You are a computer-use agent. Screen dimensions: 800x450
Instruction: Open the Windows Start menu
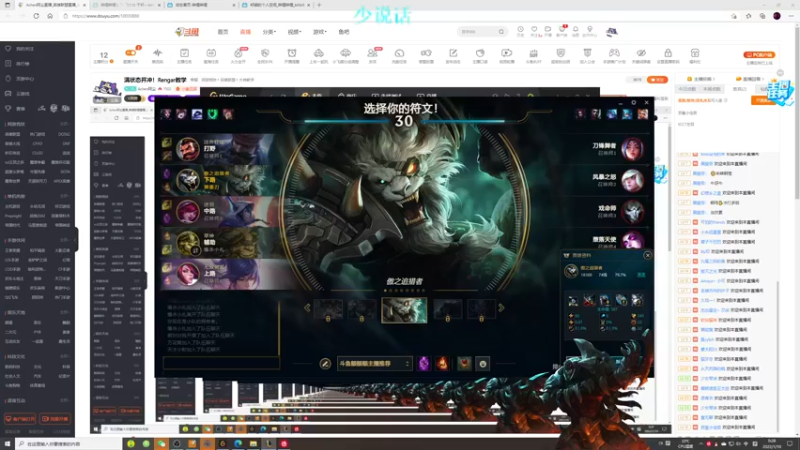tap(7, 444)
